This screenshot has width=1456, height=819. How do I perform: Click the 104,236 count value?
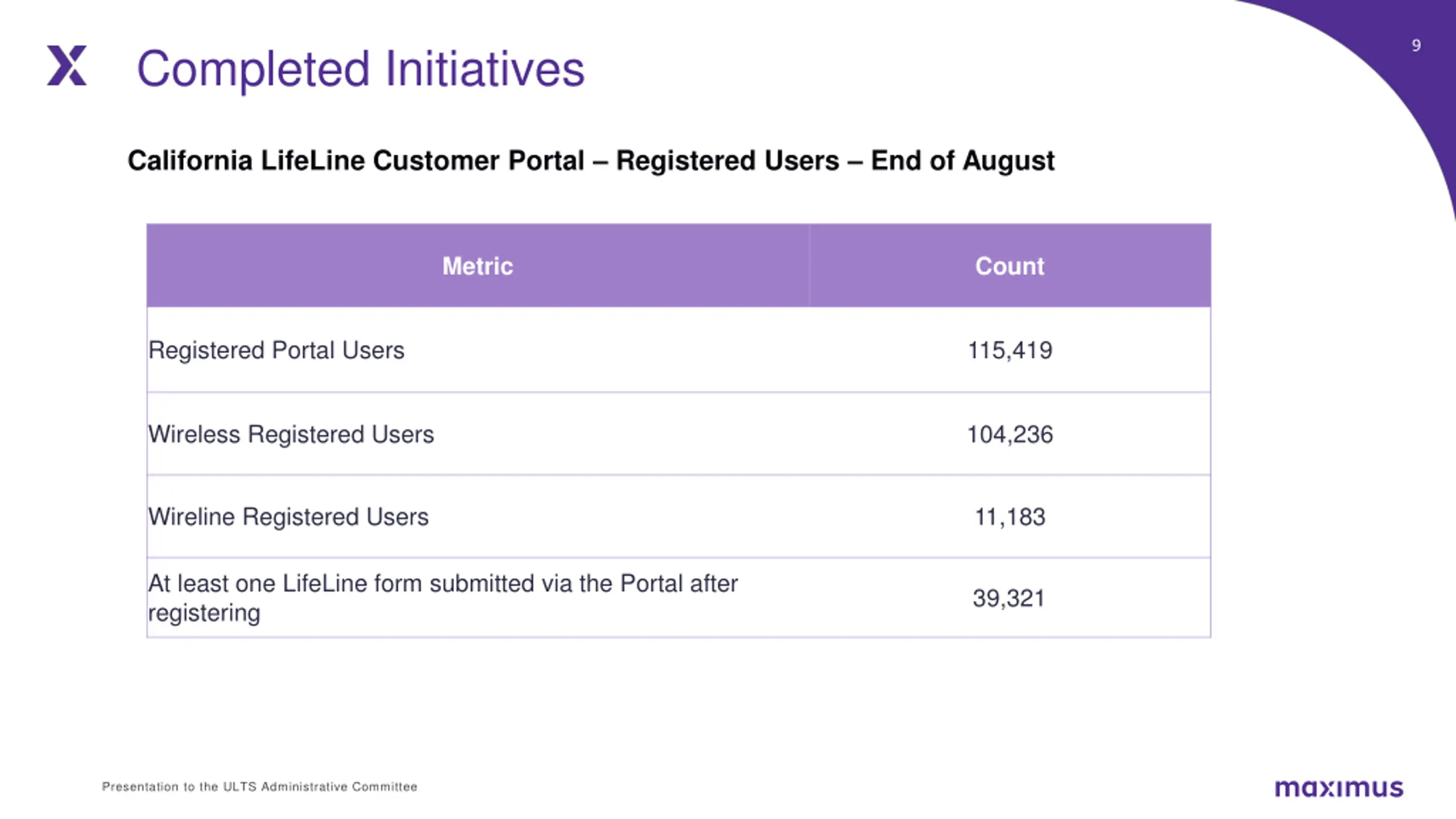click(1010, 434)
